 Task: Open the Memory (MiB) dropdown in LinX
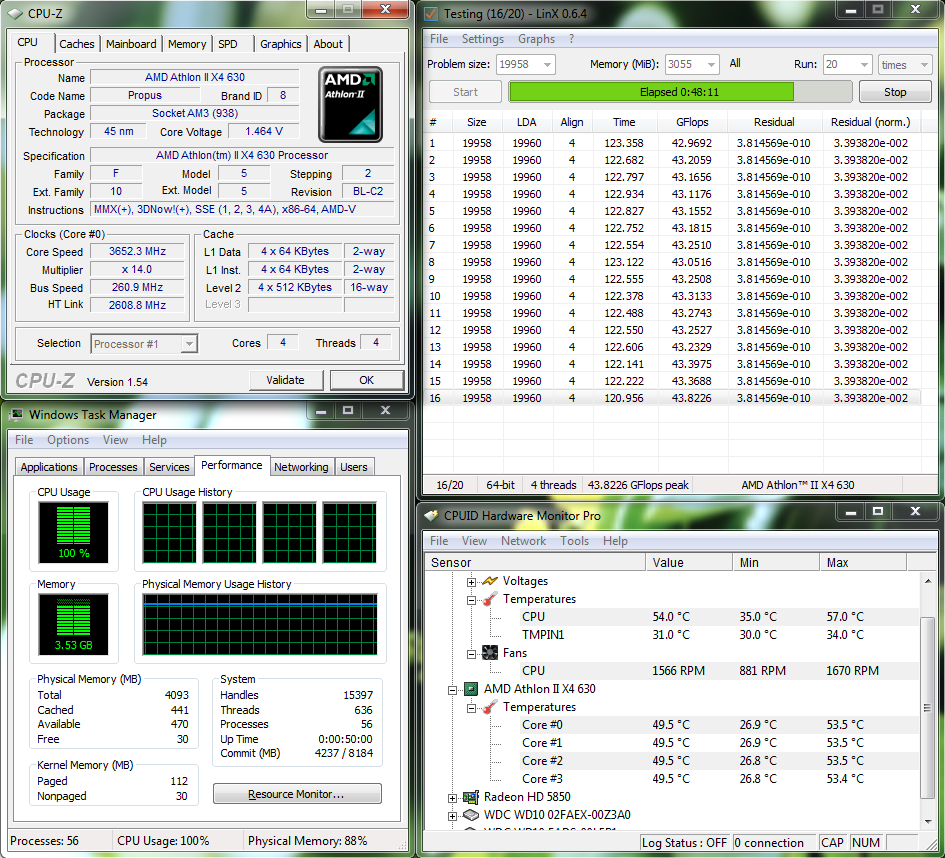click(x=710, y=65)
